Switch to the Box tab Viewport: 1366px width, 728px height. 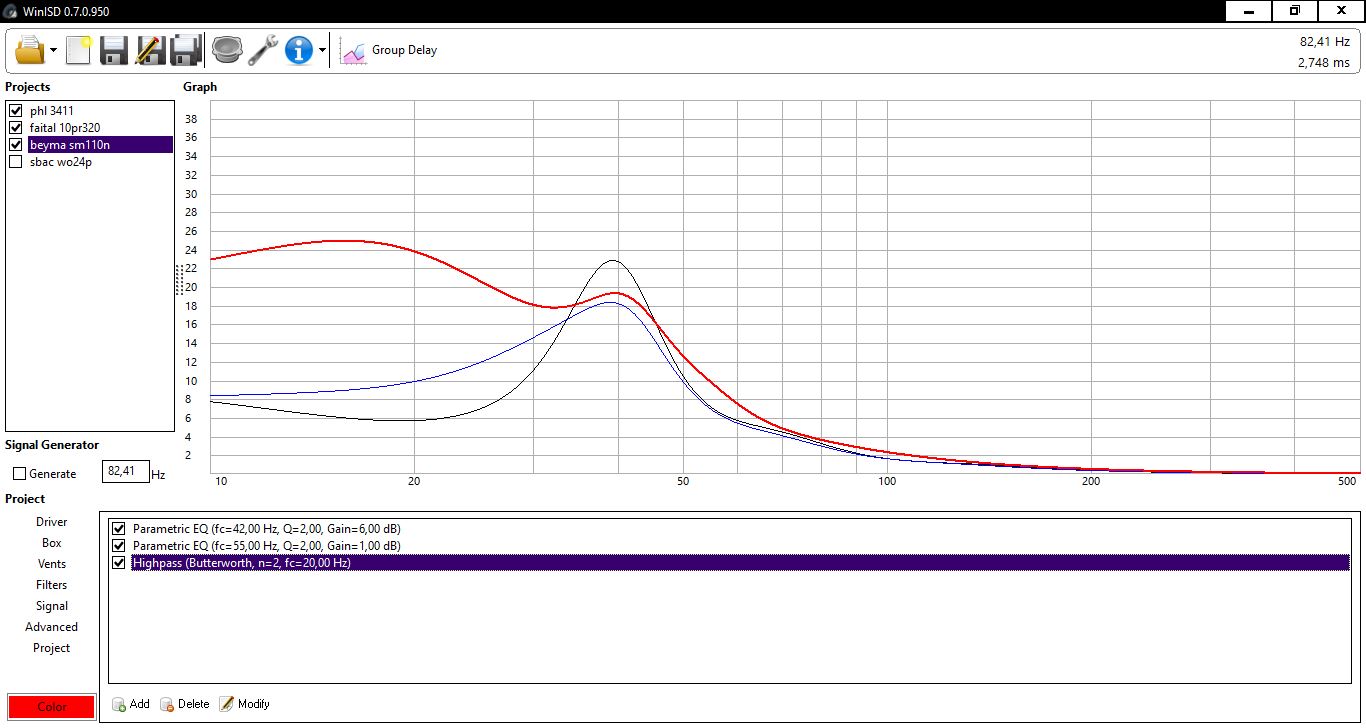click(x=52, y=543)
